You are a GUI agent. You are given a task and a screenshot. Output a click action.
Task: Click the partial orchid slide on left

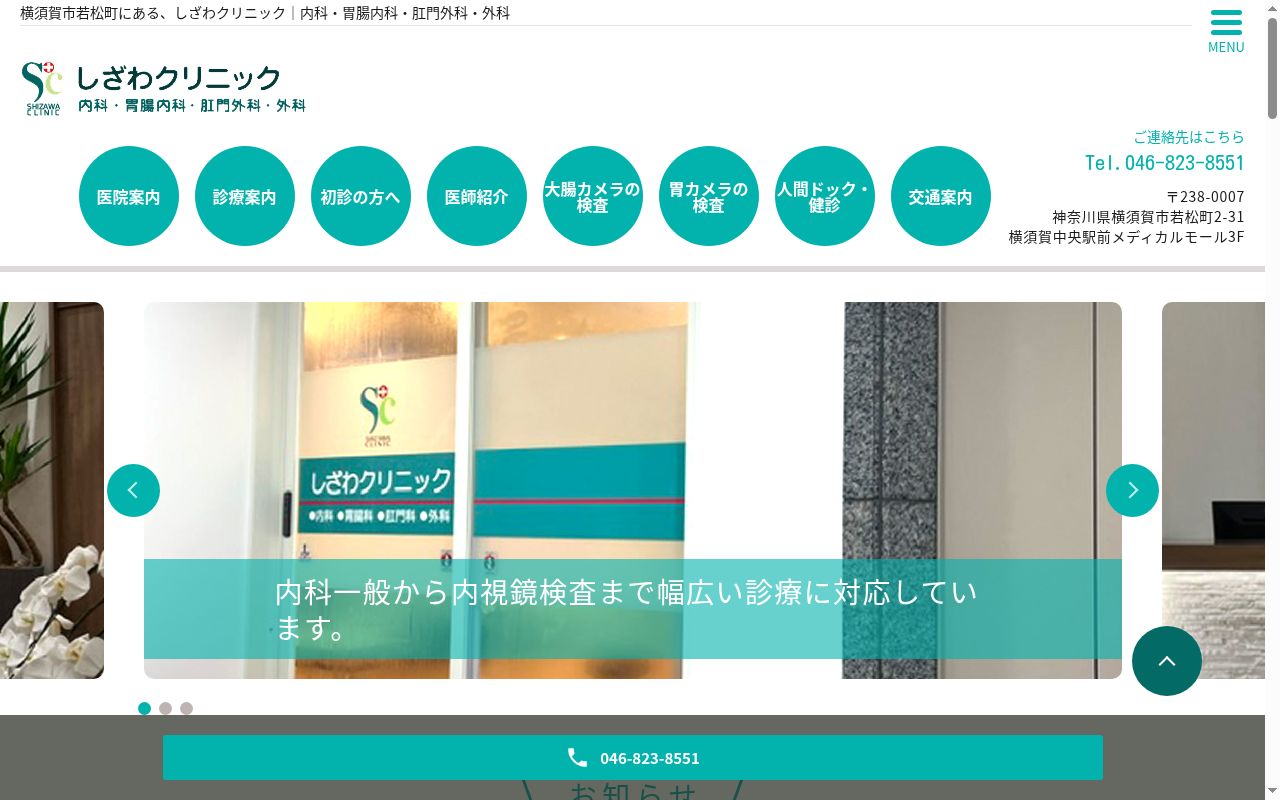coord(52,490)
